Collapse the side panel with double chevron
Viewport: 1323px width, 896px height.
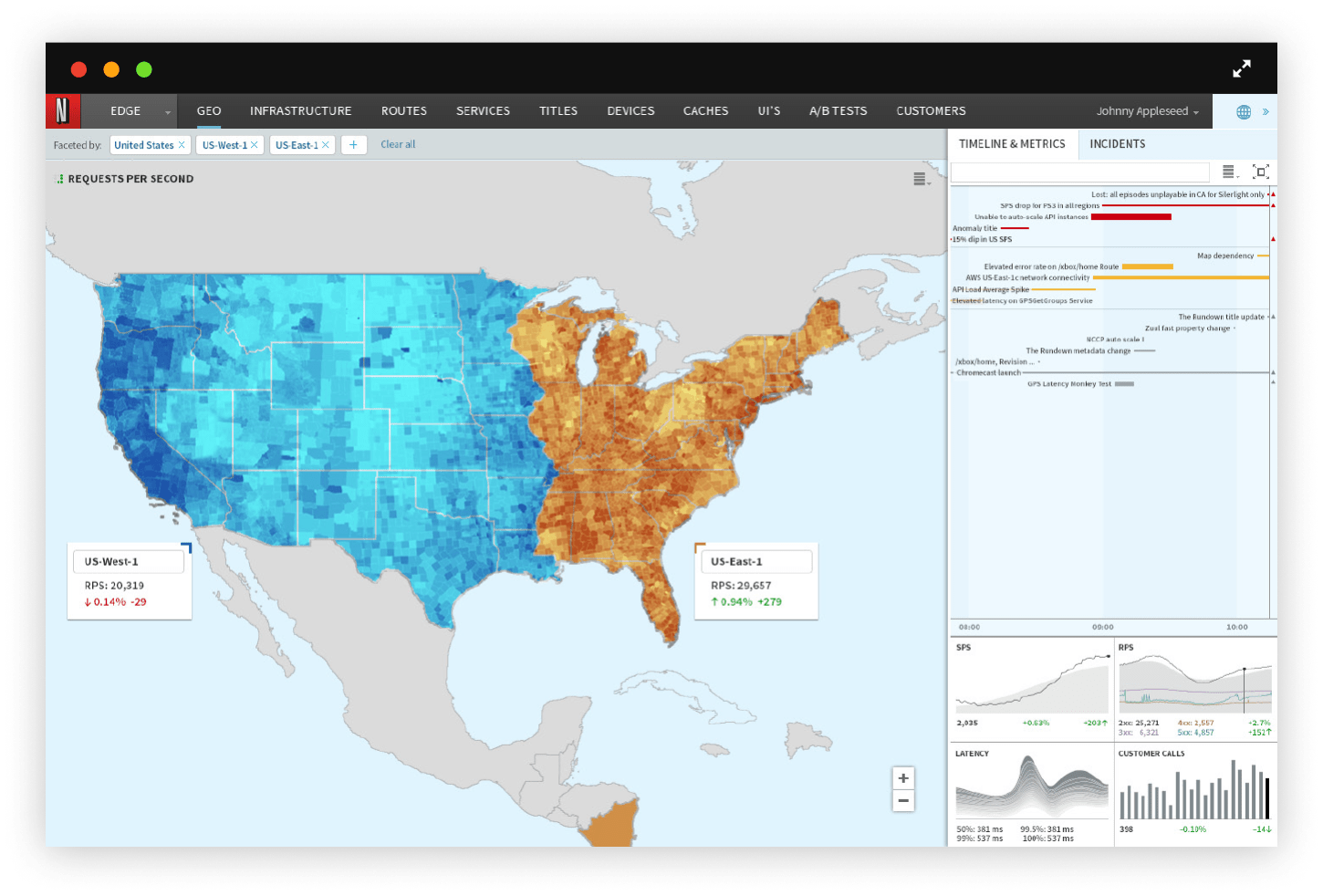point(1266,112)
